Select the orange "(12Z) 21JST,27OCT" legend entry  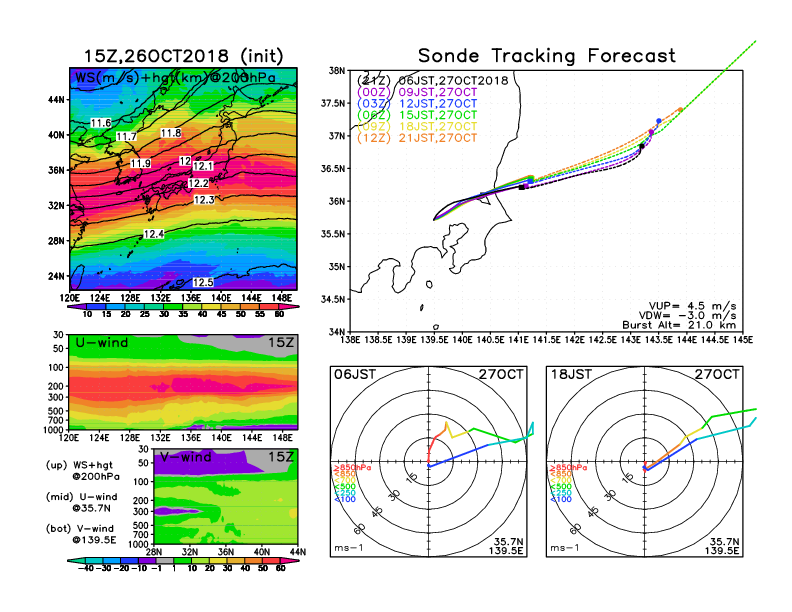coord(417,138)
